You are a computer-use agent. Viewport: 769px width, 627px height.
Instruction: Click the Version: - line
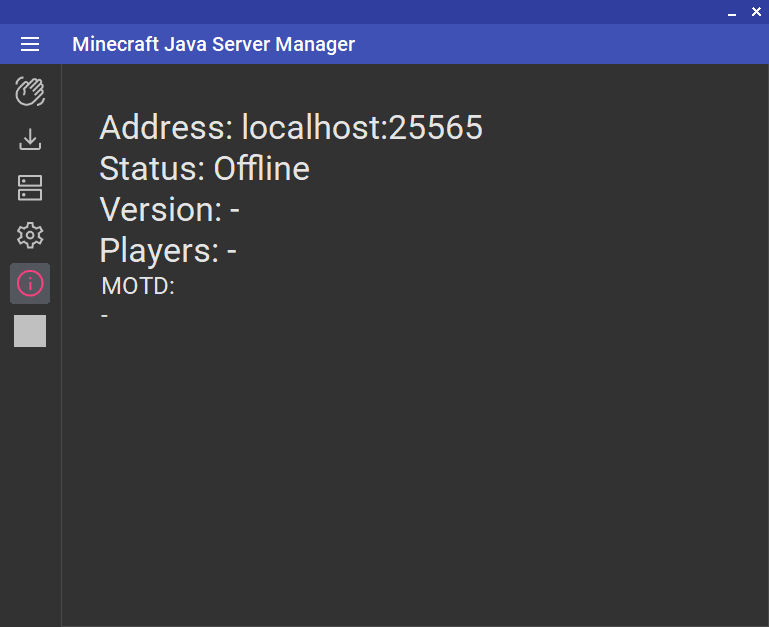(169, 209)
